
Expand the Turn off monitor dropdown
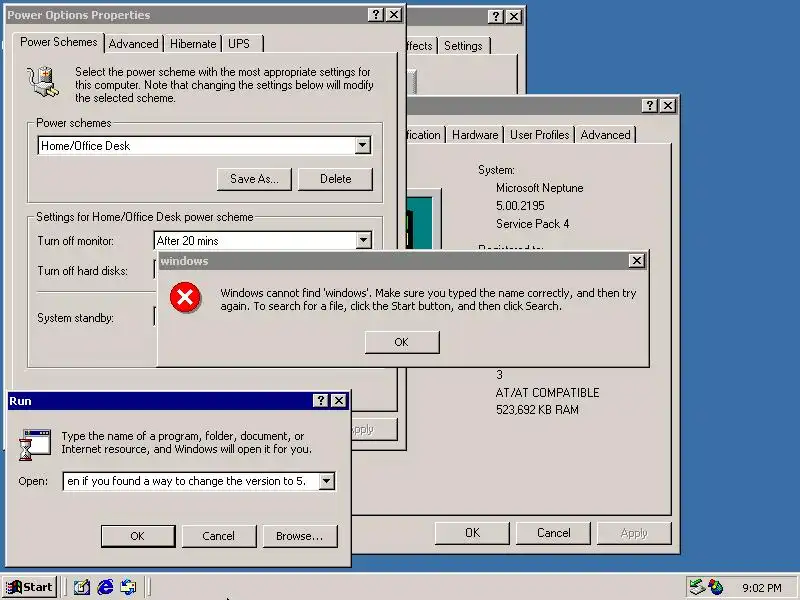(x=363, y=240)
